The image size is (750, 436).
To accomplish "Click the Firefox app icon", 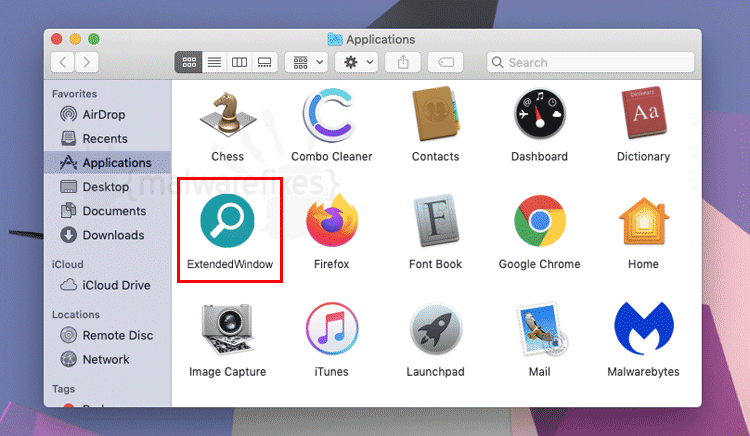I will 331,221.
